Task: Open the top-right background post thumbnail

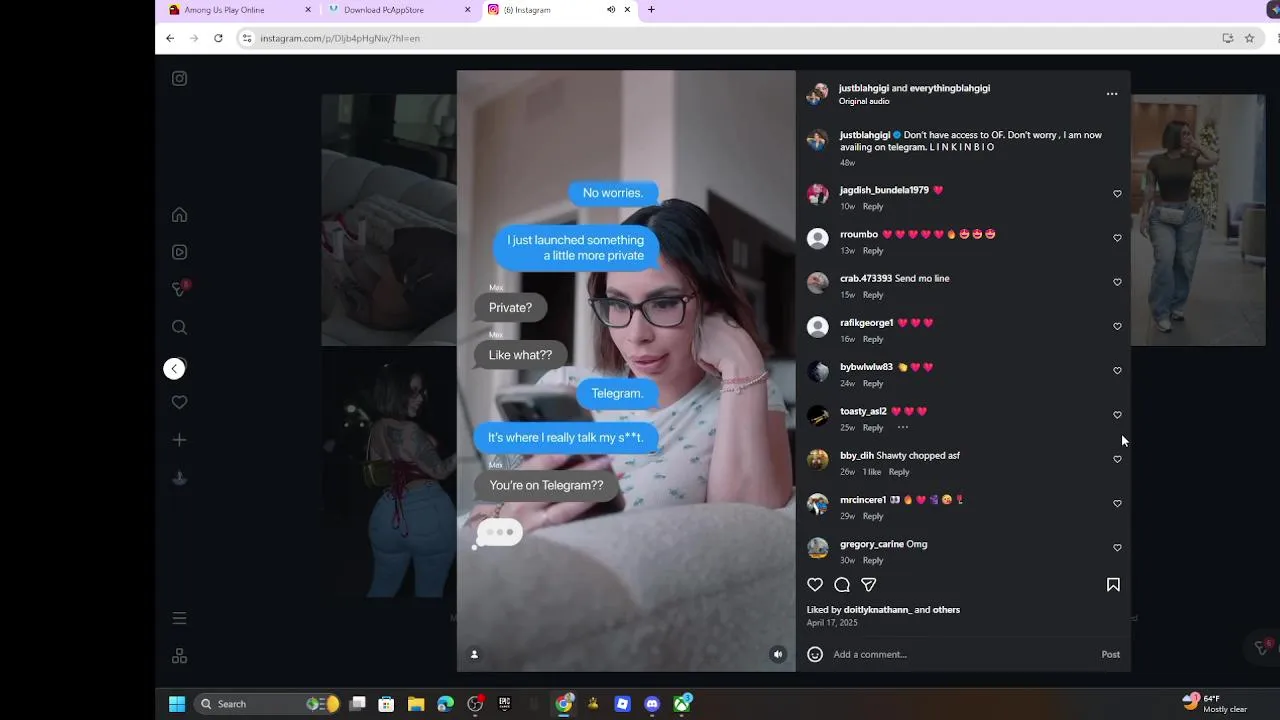Action: pos(1198,220)
